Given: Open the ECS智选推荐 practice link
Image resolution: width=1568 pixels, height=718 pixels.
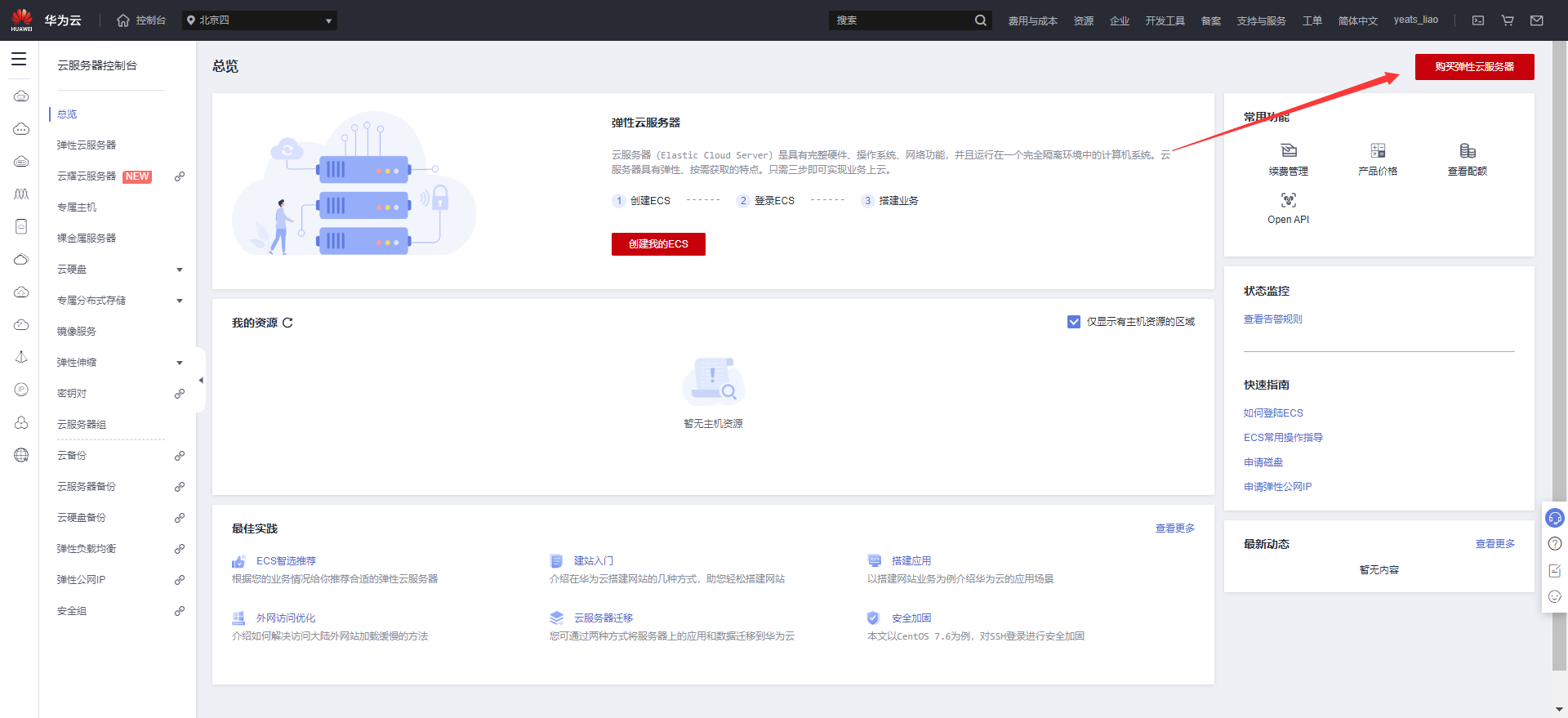Looking at the screenshot, I should coord(286,561).
